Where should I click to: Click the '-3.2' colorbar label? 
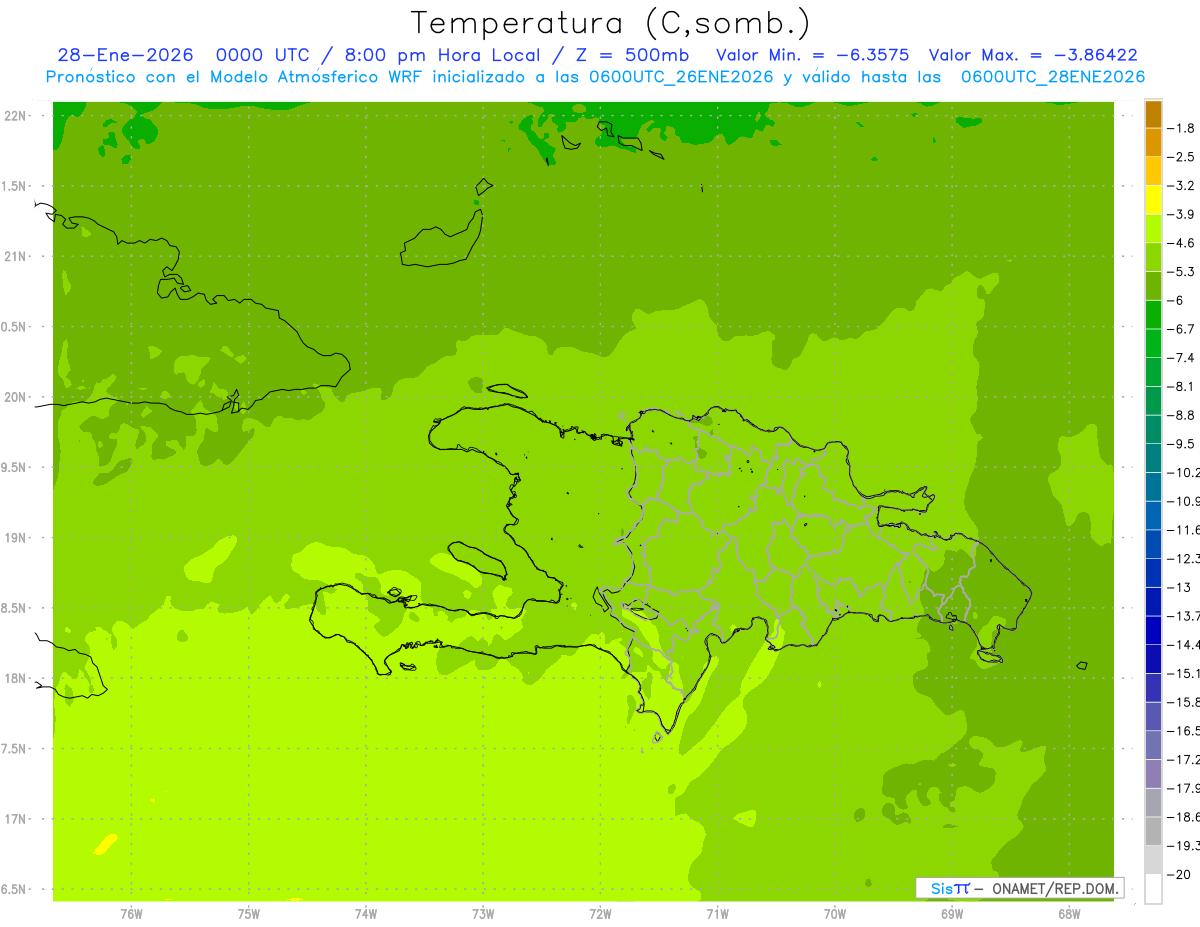pyautogui.click(x=1181, y=185)
